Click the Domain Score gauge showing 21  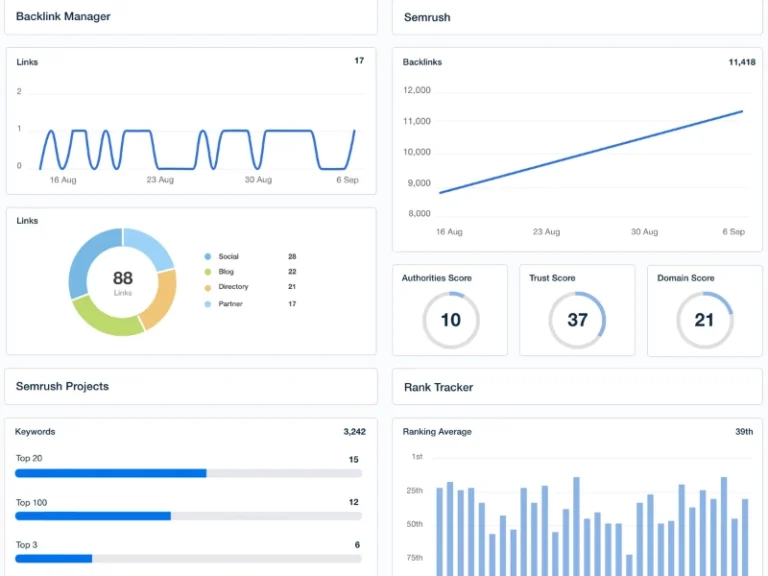pos(705,320)
